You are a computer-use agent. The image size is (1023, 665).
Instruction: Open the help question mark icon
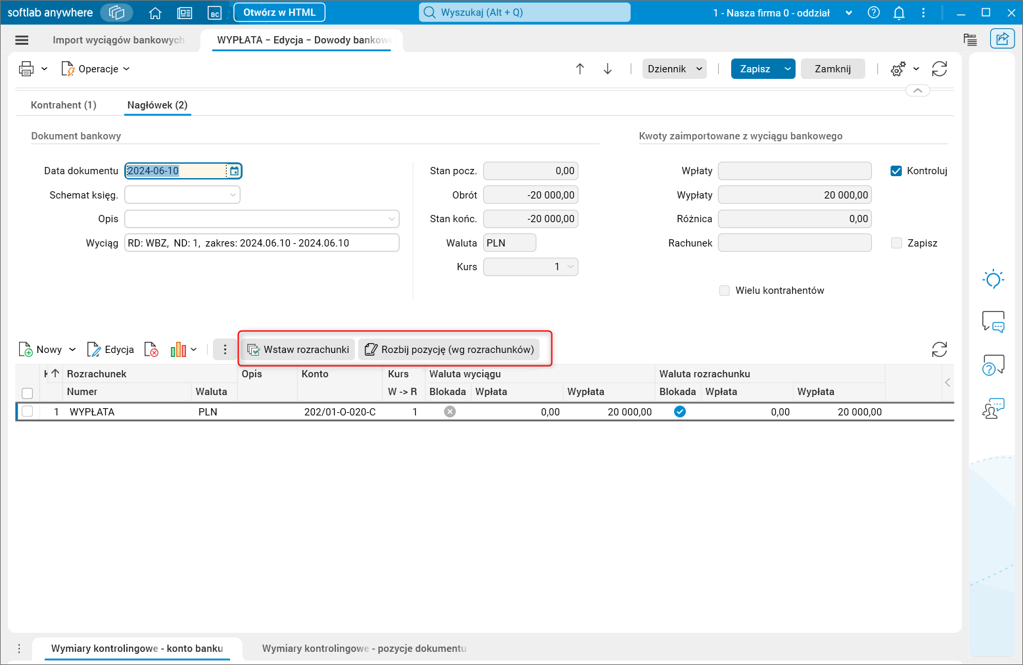pyautogui.click(x=874, y=12)
